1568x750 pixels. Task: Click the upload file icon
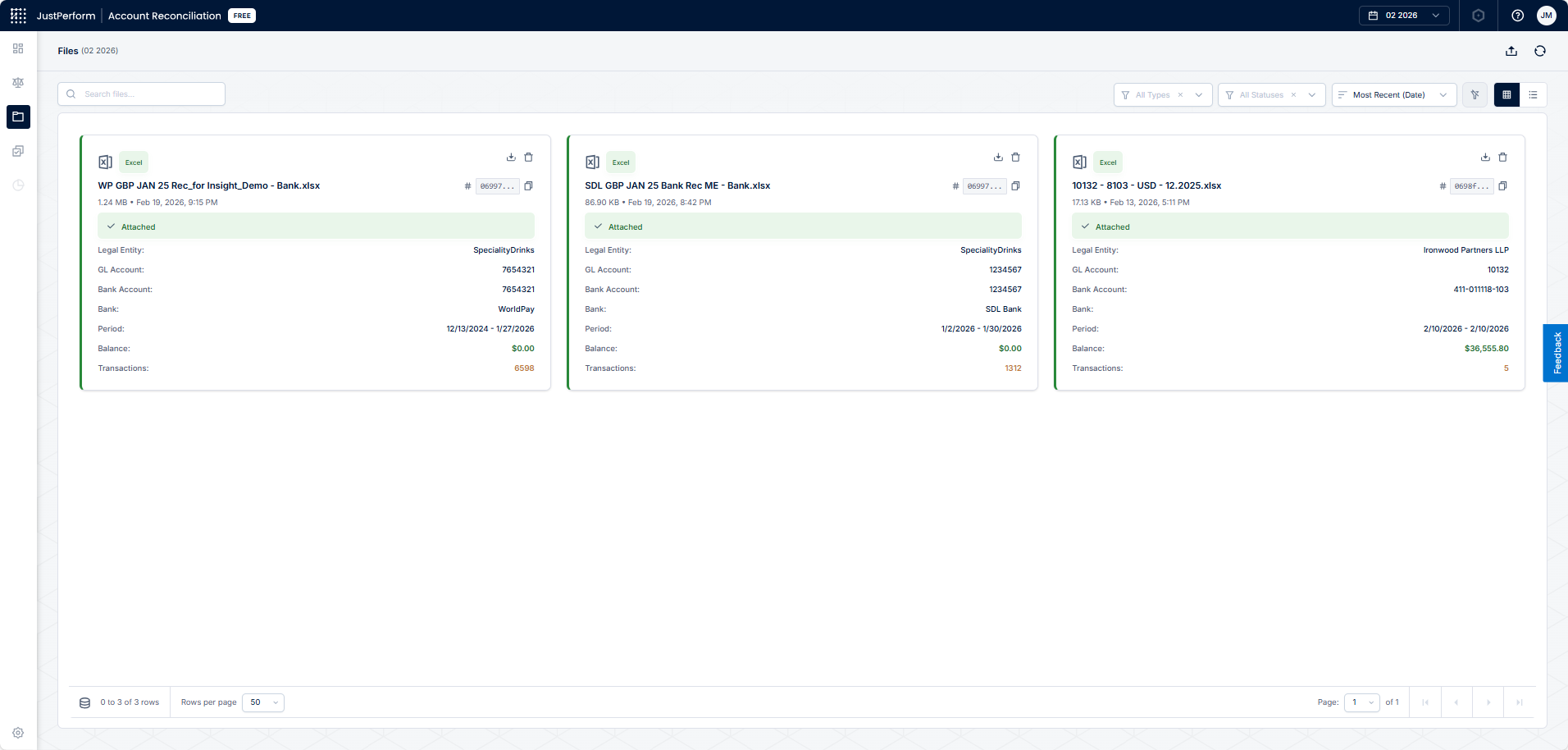[1511, 51]
